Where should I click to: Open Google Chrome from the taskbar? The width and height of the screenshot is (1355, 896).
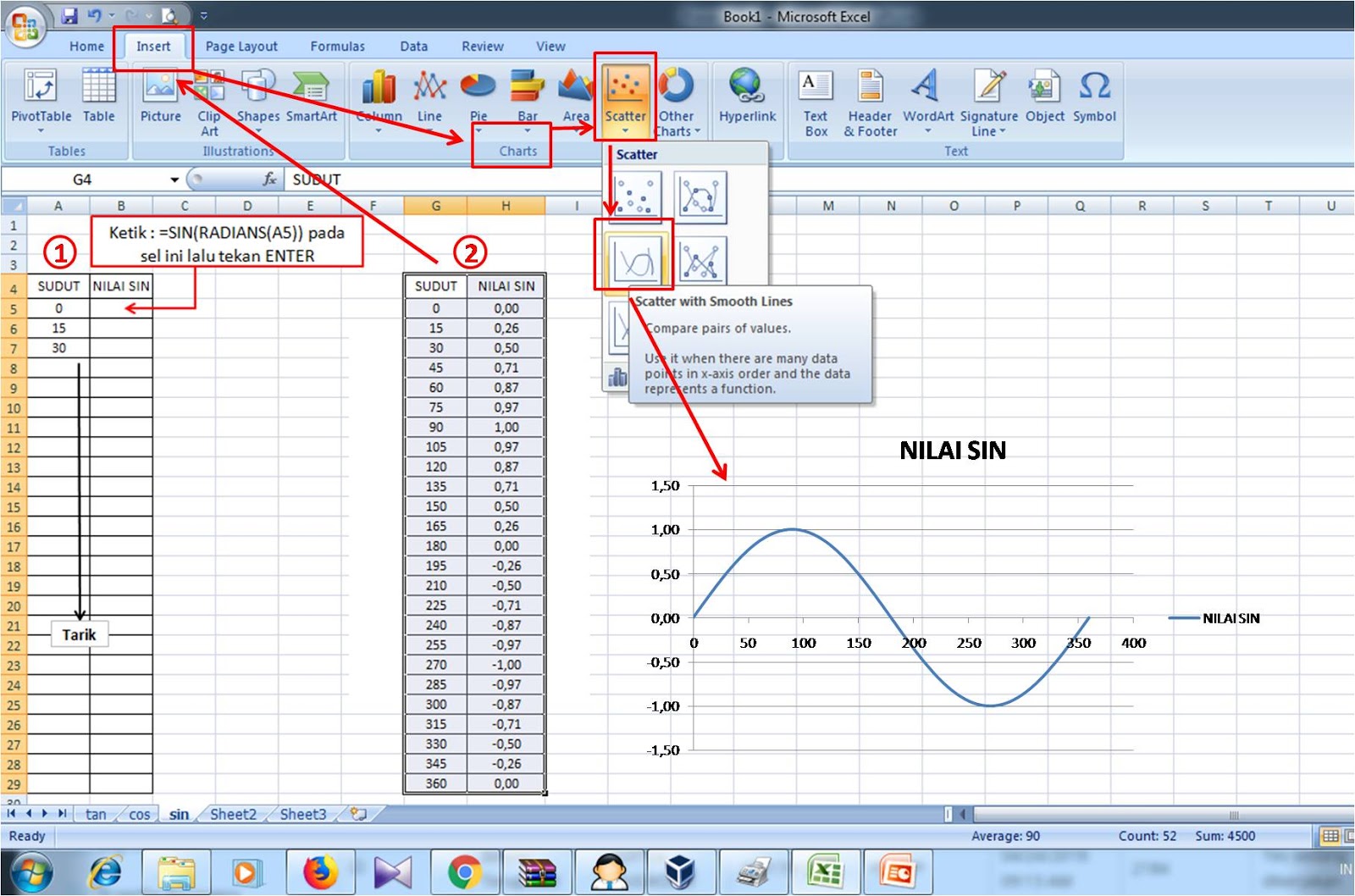click(x=464, y=872)
